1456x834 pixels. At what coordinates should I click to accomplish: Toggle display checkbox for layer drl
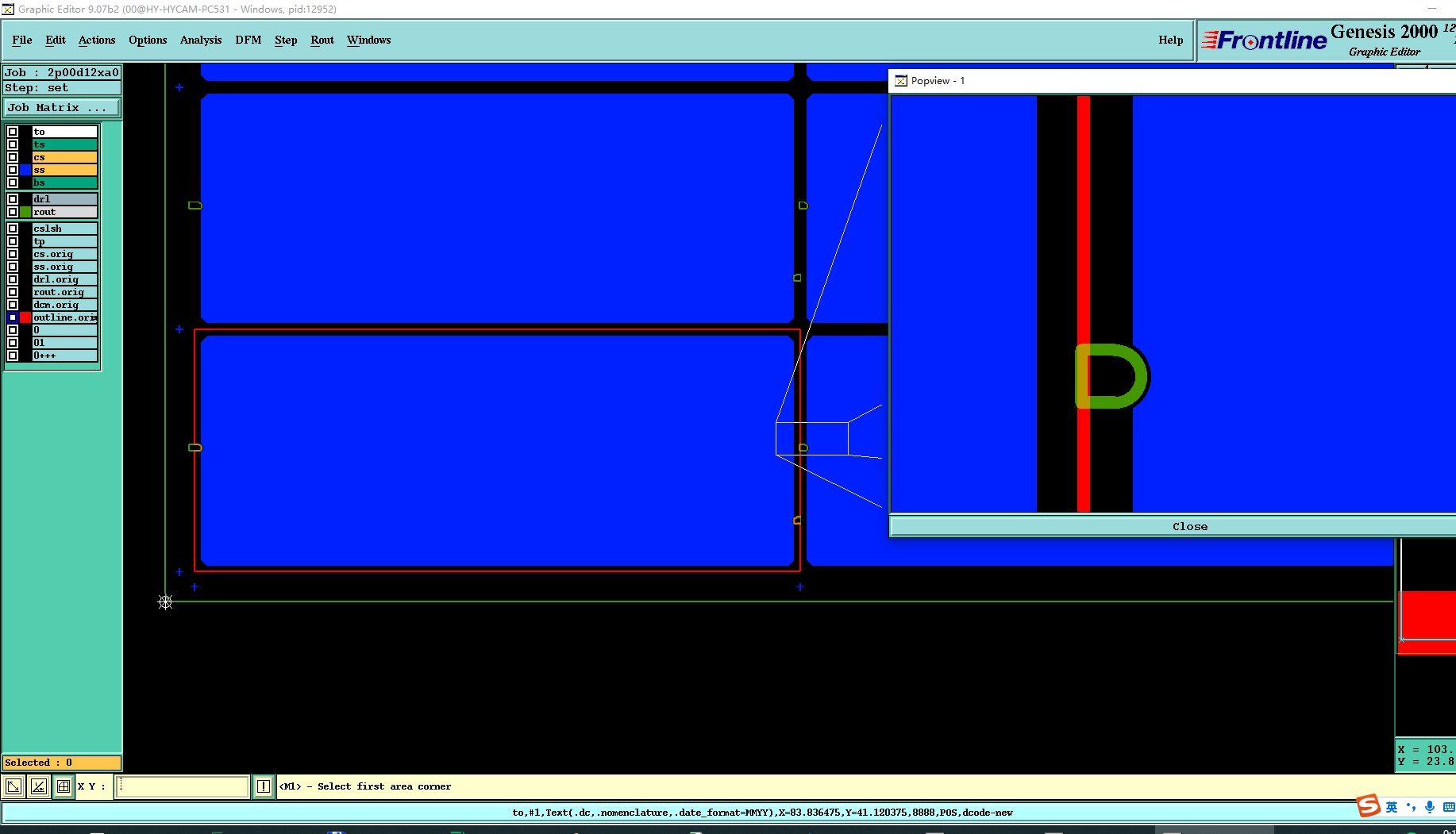[13, 199]
